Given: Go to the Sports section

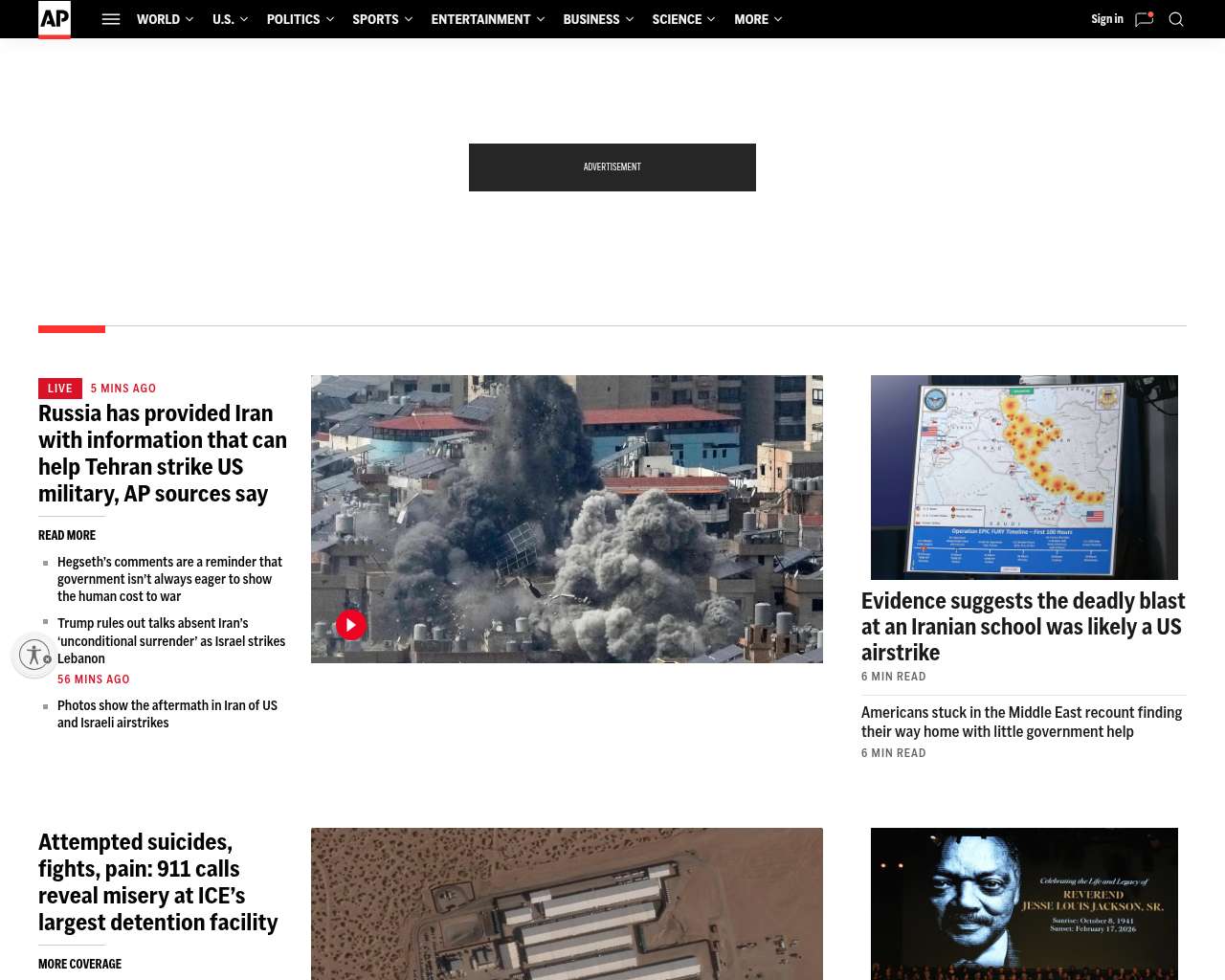Looking at the screenshot, I should click(375, 19).
